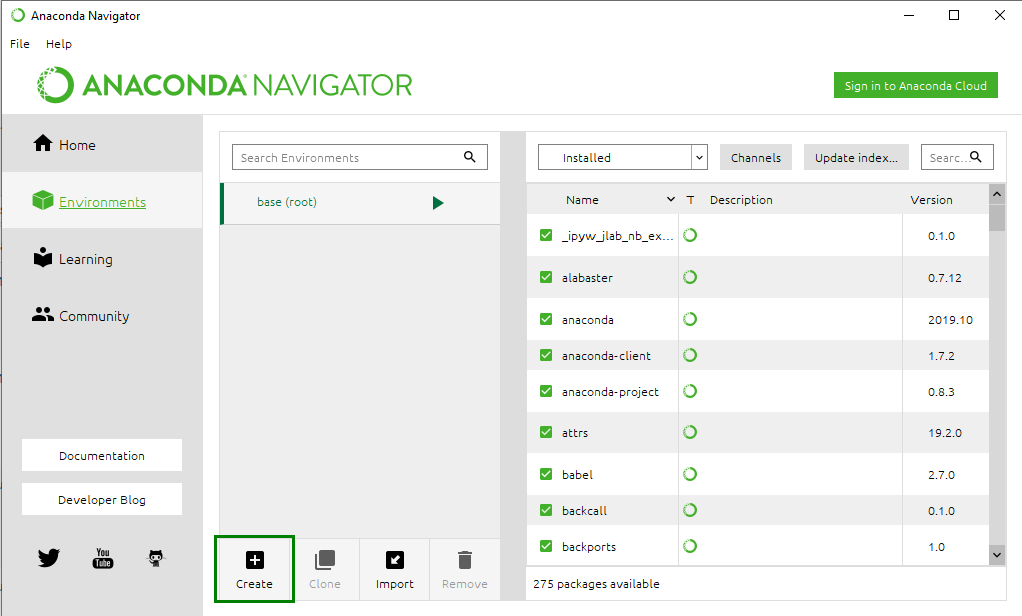Click the Name column sort arrow
The image size is (1022, 616).
tap(671, 199)
